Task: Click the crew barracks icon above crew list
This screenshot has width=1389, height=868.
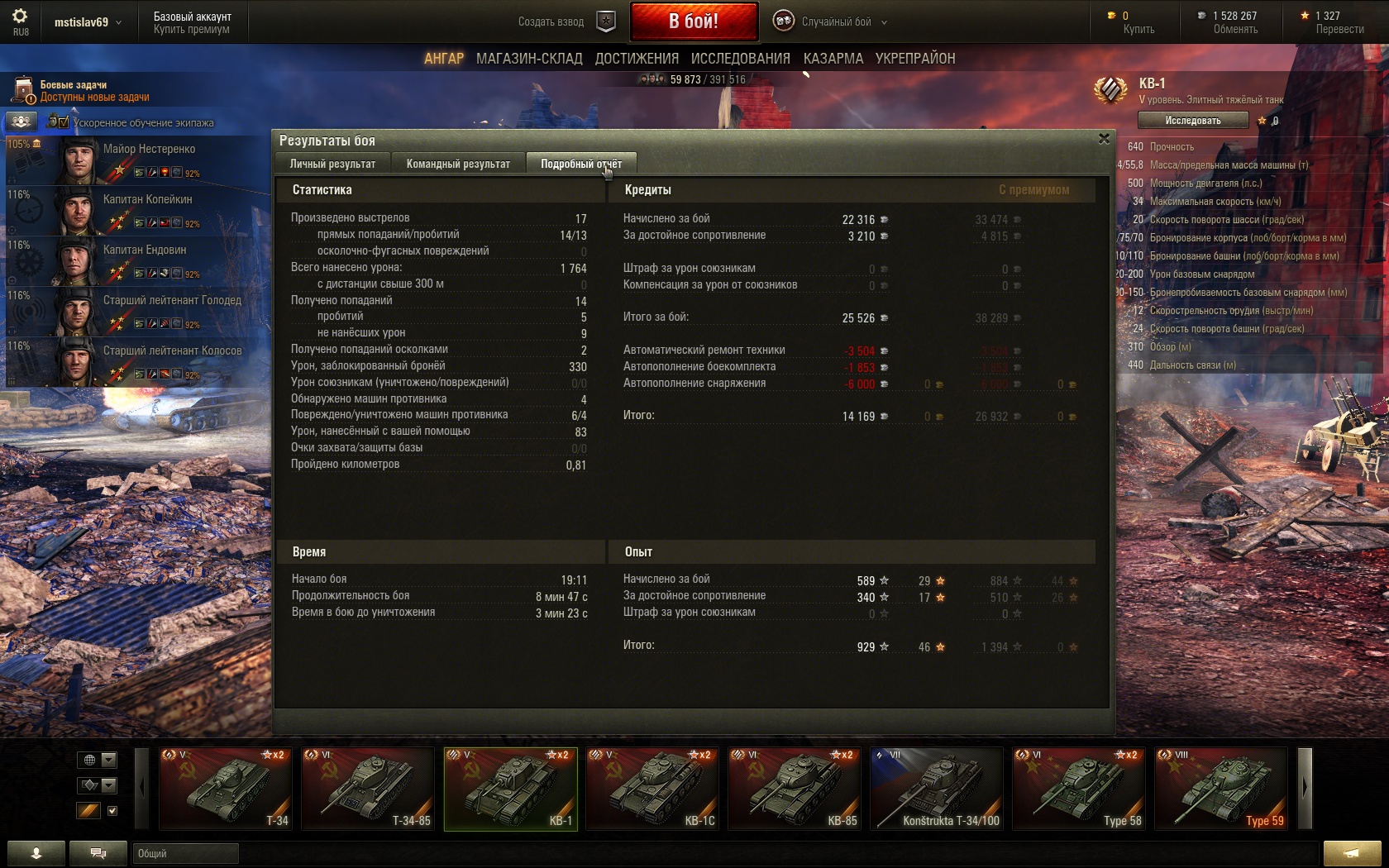Action: (21, 122)
